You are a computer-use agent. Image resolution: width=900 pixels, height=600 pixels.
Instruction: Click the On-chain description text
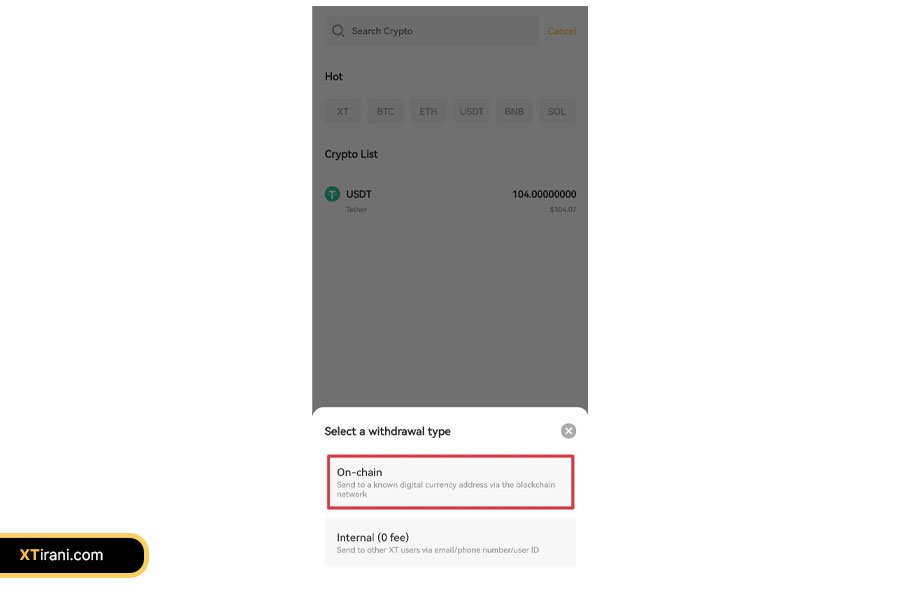tap(446, 489)
